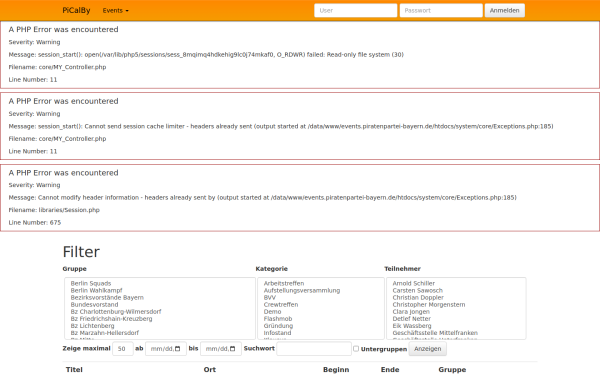Image resolution: width=600 pixels, height=375 pixels.
Task: Click the Zeige maximal number field
Action: click(x=123, y=349)
